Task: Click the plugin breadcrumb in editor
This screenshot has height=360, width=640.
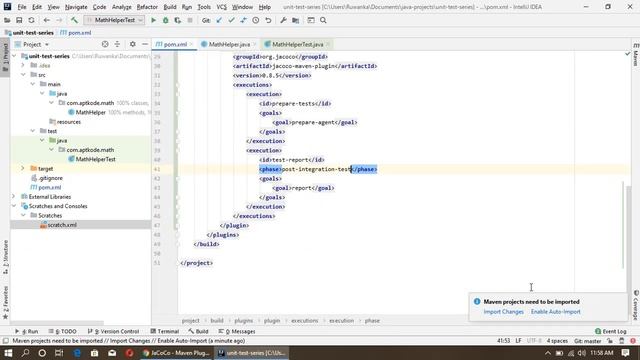Action: tap(272, 320)
